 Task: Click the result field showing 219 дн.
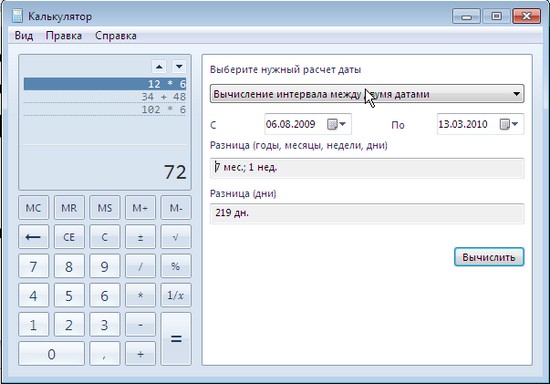click(x=367, y=213)
